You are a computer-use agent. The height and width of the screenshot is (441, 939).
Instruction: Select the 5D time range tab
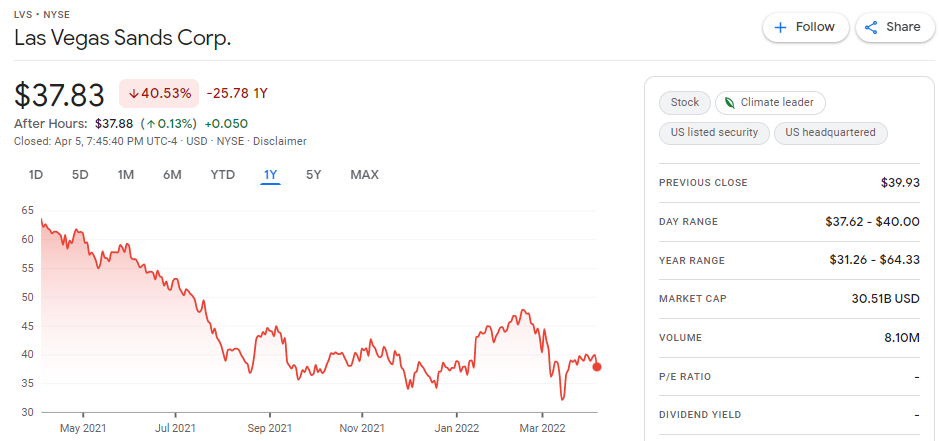[x=80, y=175]
